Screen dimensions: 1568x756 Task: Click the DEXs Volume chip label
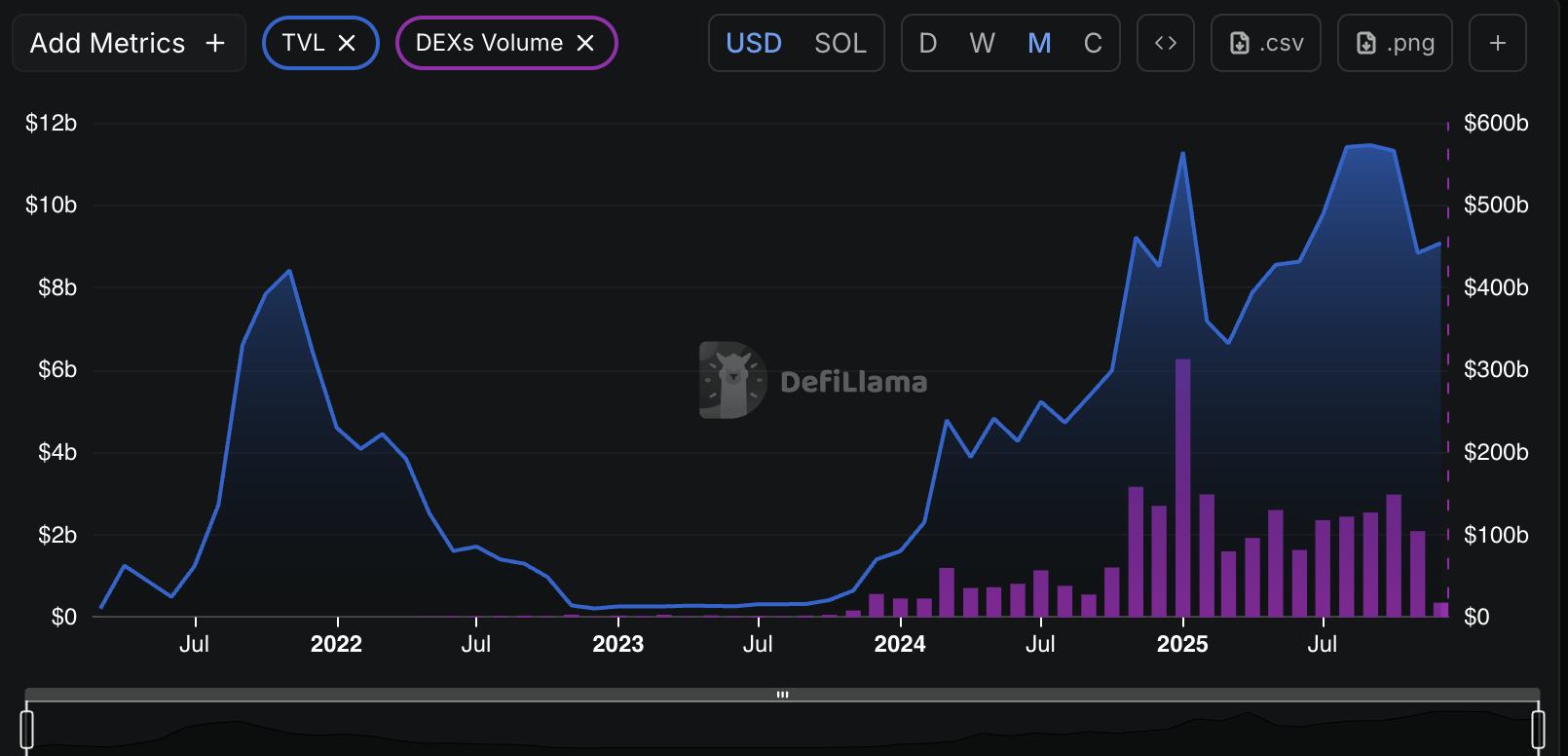point(489,43)
